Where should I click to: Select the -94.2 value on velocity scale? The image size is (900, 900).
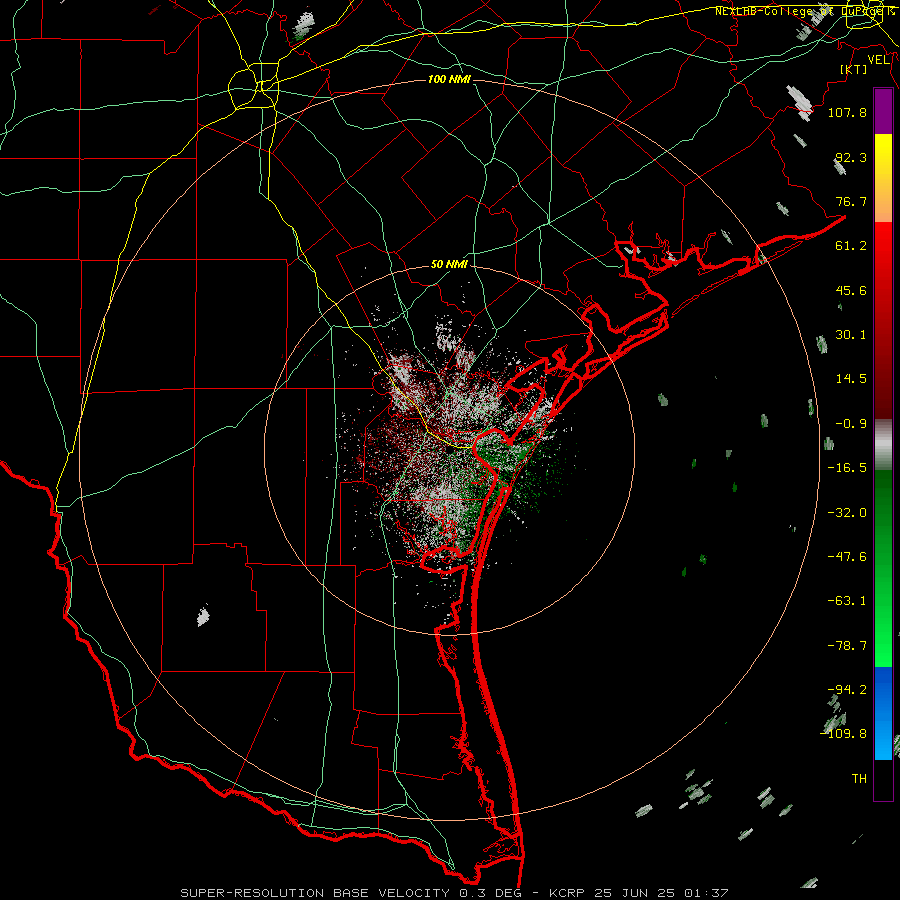coord(847,689)
